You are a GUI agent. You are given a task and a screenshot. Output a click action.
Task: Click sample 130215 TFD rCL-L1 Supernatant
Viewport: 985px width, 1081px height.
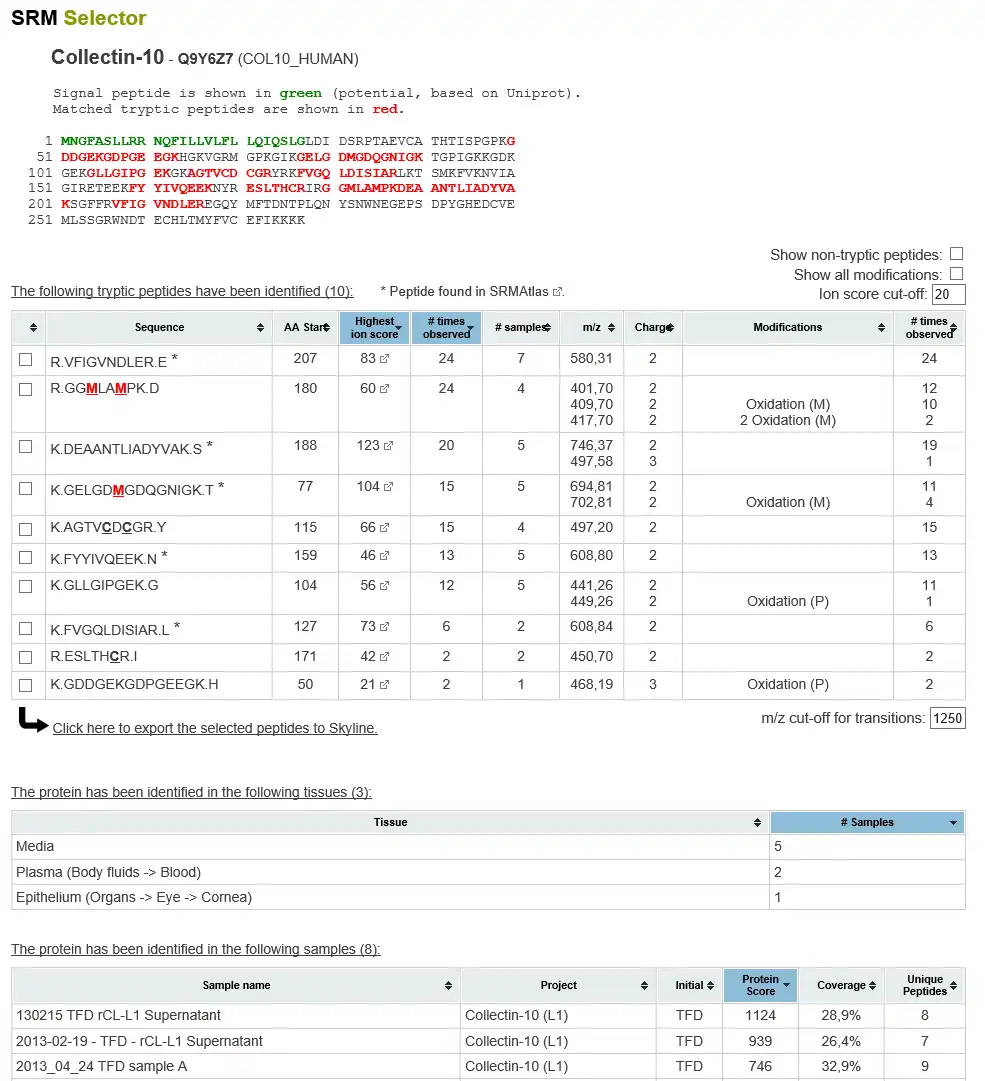click(119, 1016)
